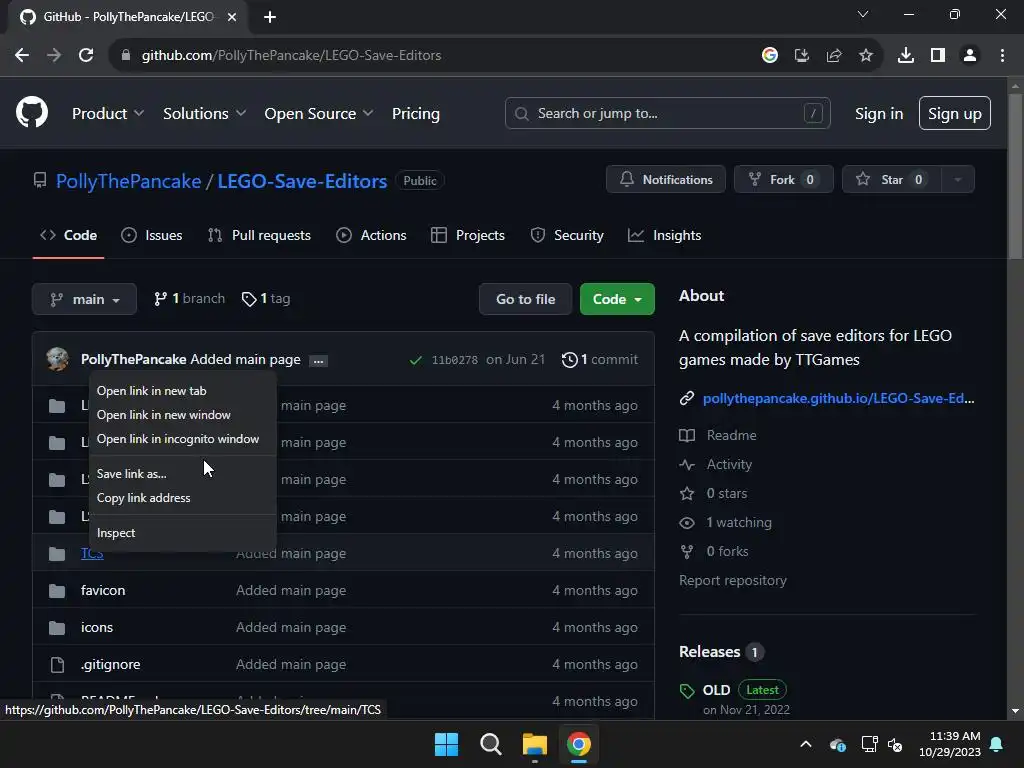This screenshot has width=1024, height=768.
Task: Click Sign in link
Action: tap(879, 114)
